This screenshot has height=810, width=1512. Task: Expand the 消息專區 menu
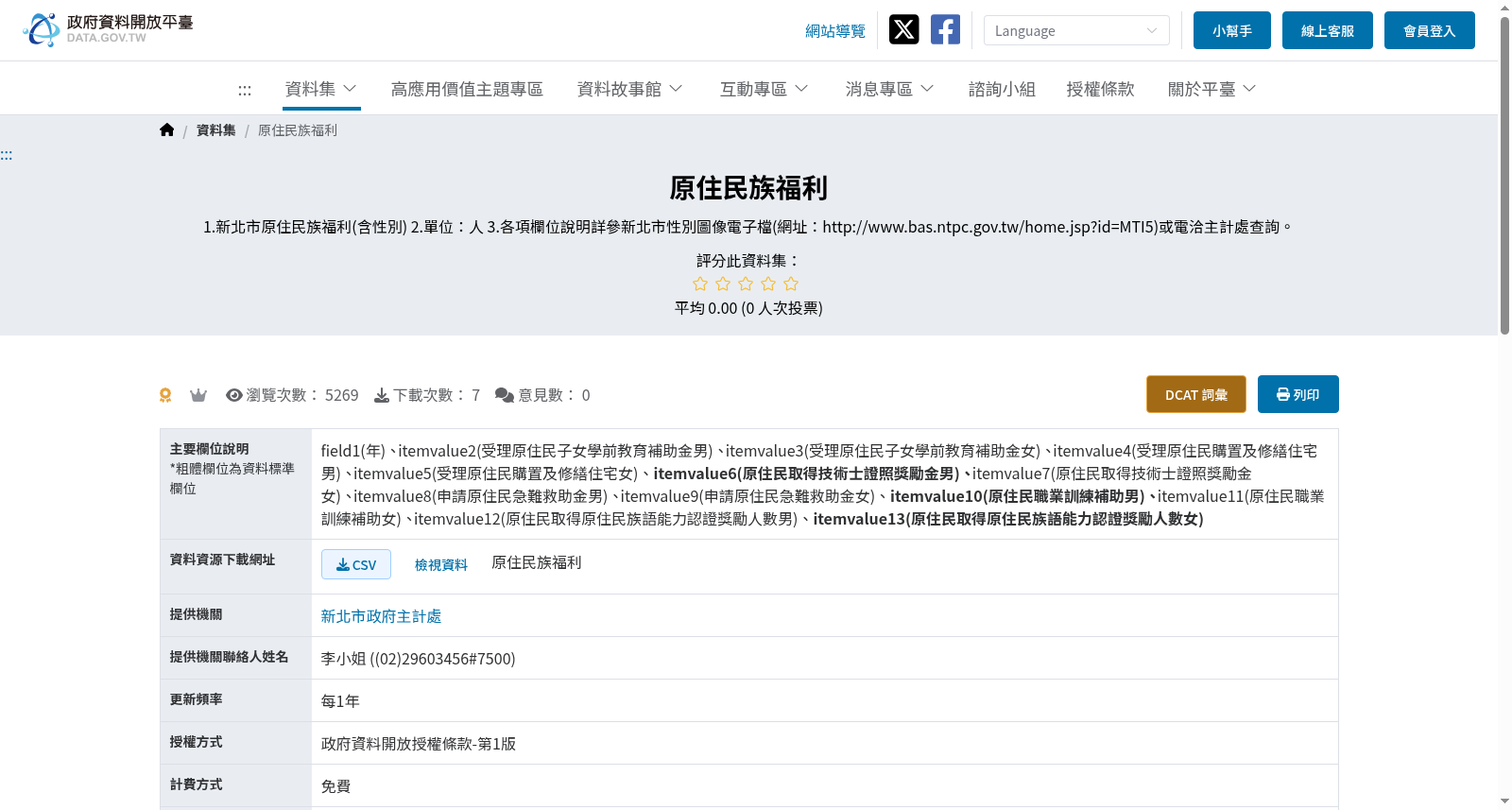[x=889, y=89]
